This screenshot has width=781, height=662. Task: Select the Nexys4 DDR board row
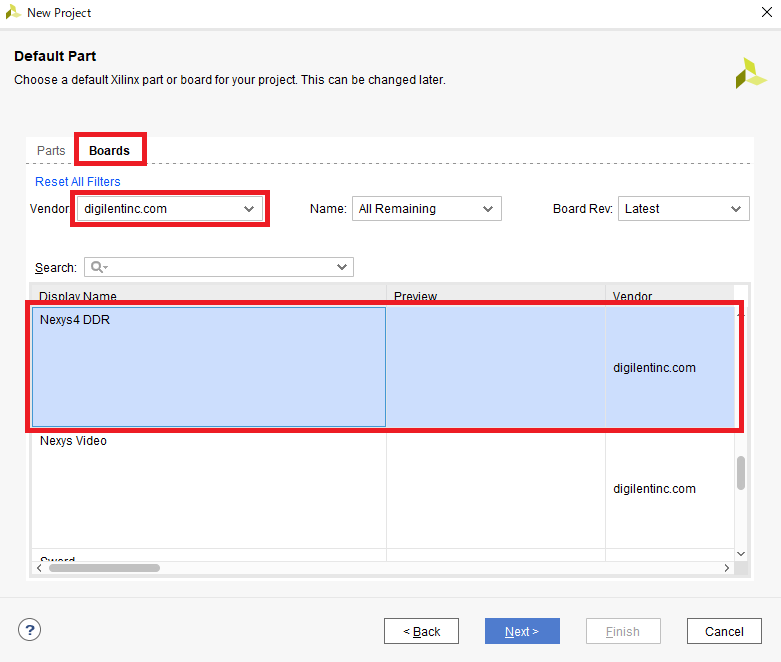coord(383,367)
